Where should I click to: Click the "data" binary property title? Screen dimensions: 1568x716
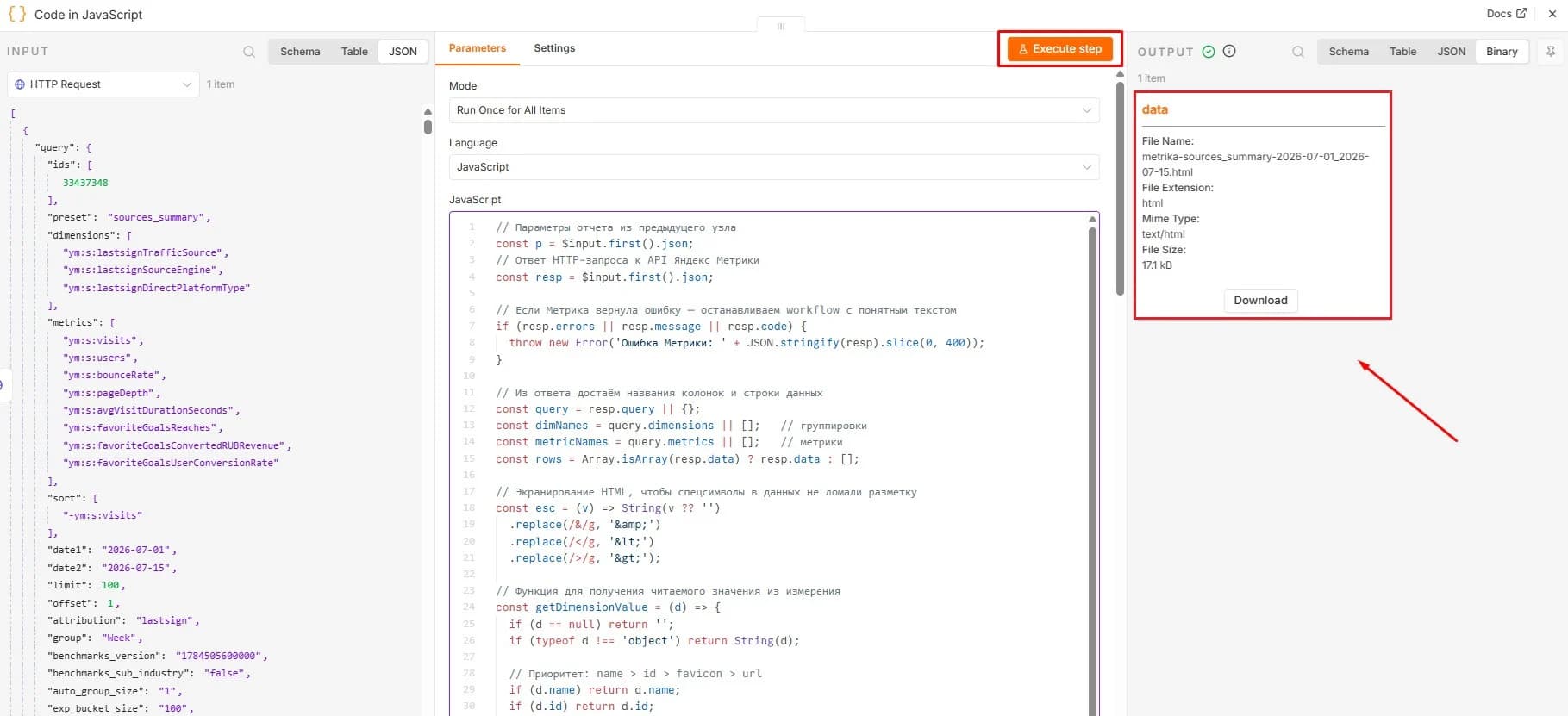point(1155,109)
